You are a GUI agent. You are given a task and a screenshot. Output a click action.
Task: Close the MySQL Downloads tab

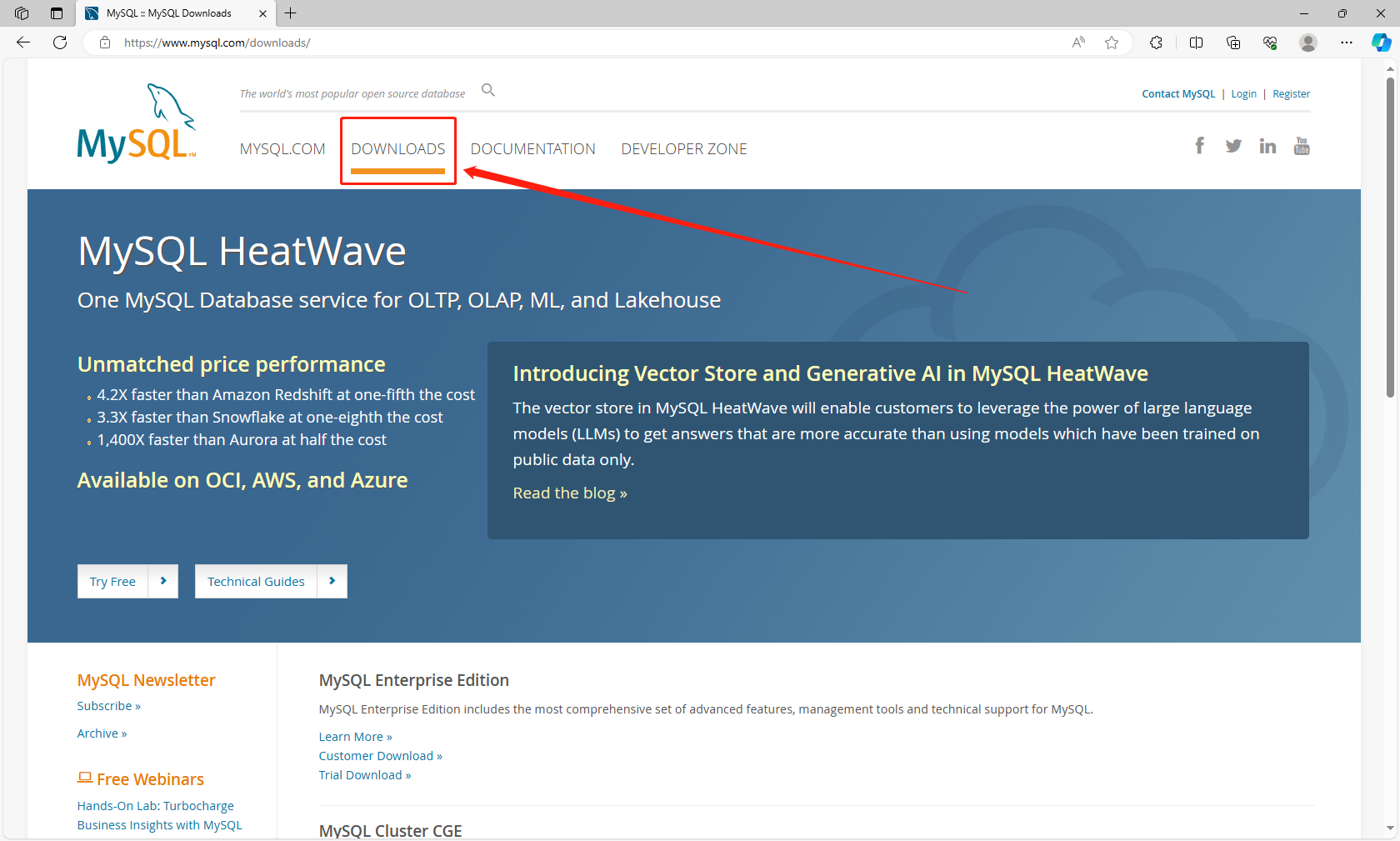[262, 13]
